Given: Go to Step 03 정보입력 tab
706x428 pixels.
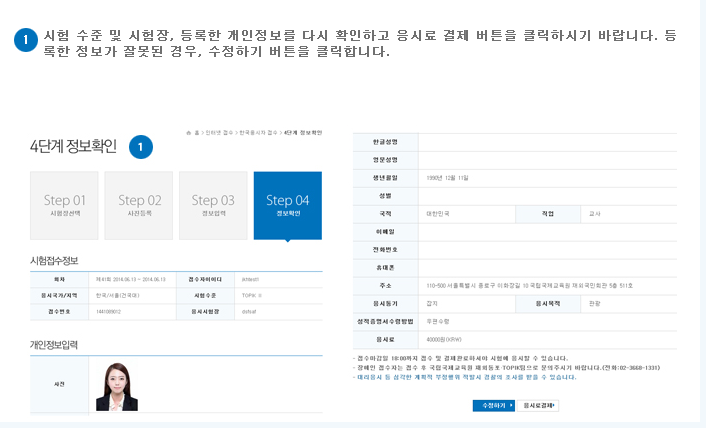Looking at the screenshot, I should coord(212,206).
